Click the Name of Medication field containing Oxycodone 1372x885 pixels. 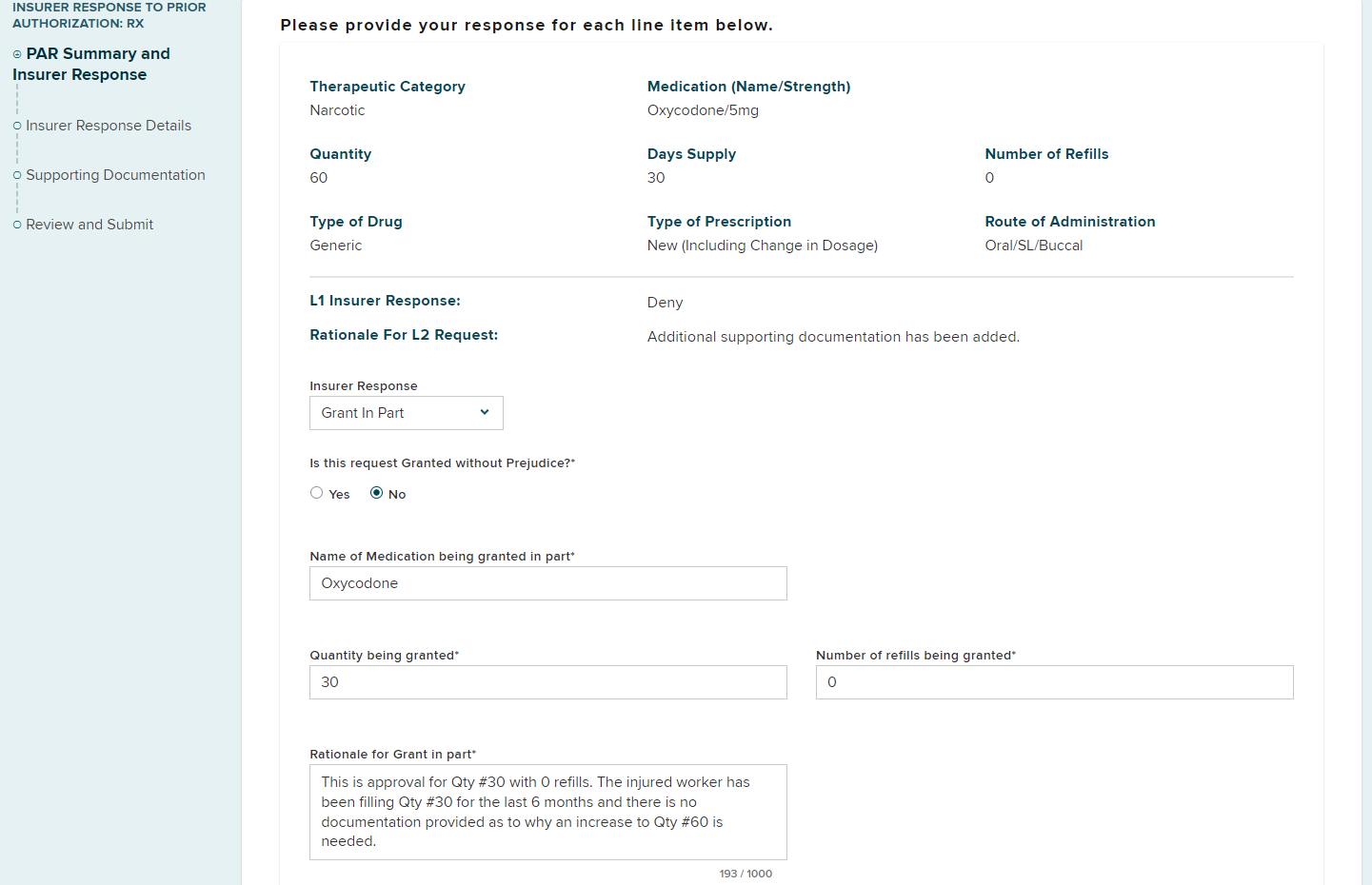[548, 583]
